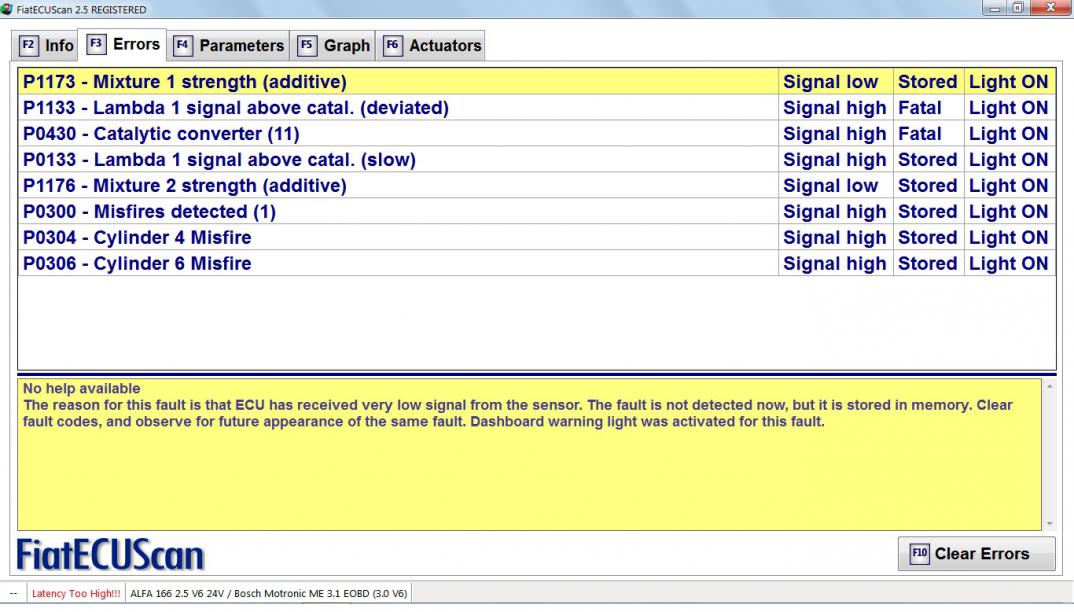
Task: Close the FiatECUScan window
Action: pos(1051,8)
